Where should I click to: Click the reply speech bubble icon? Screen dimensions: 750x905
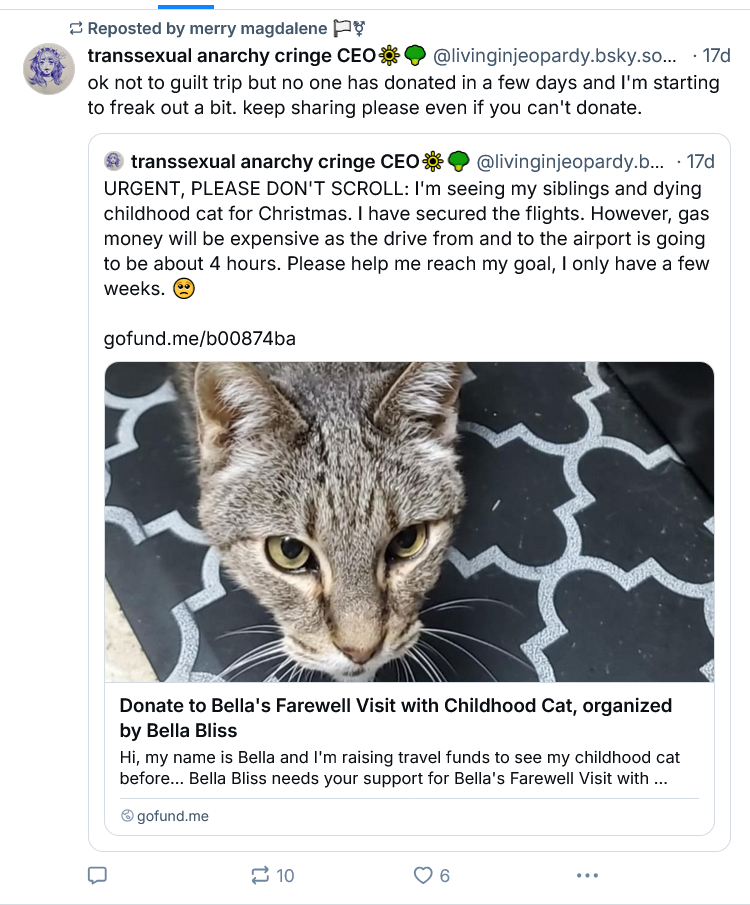tap(97, 875)
